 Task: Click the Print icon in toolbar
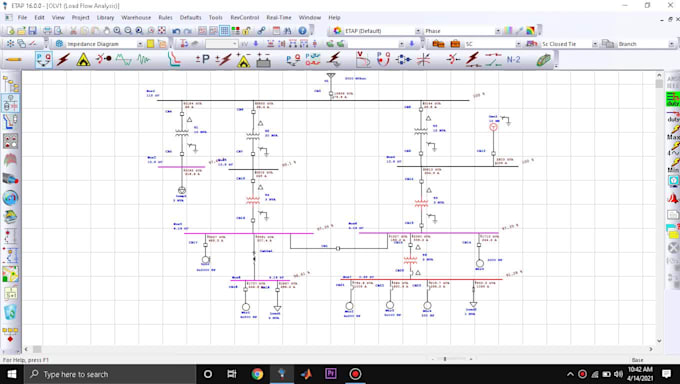[x=47, y=31]
